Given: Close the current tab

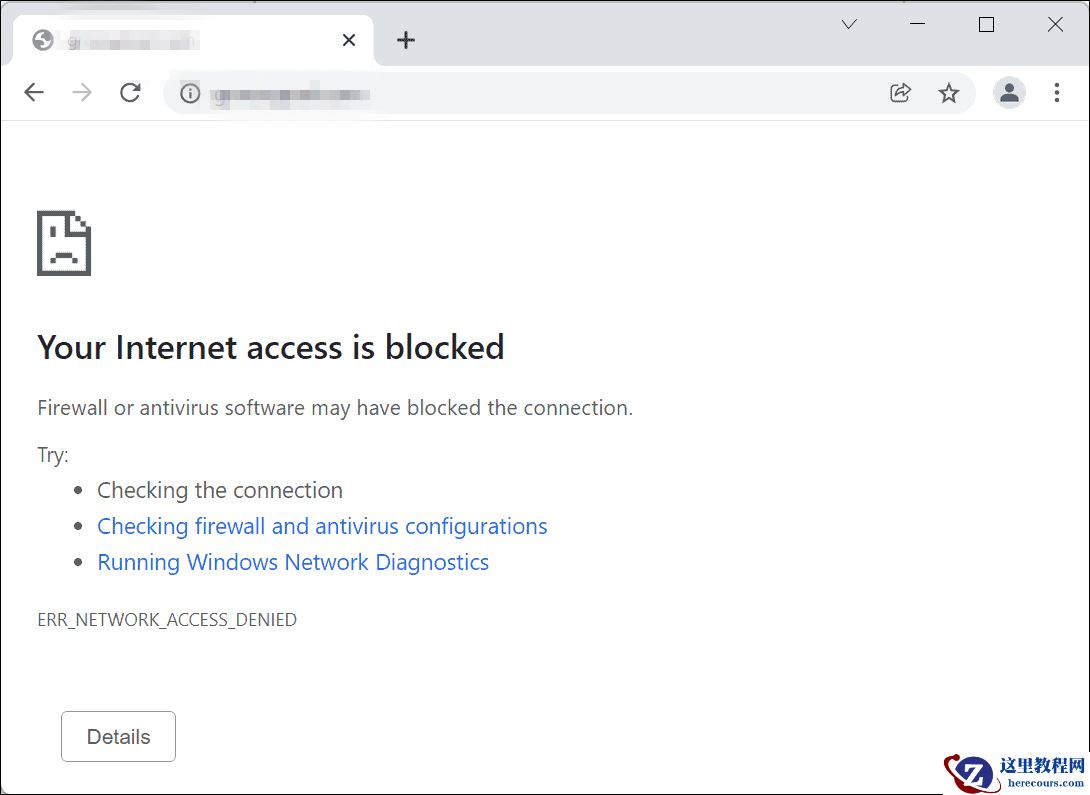Looking at the screenshot, I should click(x=348, y=40).
